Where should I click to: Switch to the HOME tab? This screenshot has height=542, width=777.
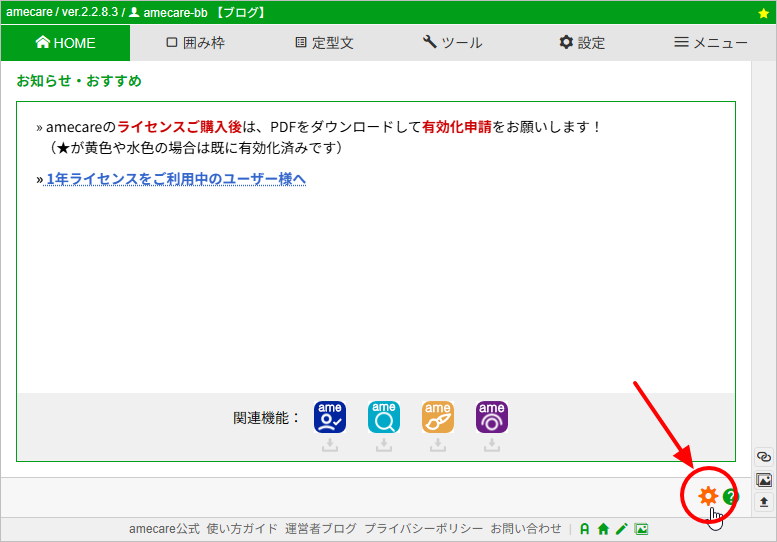[x=65, y=43]
